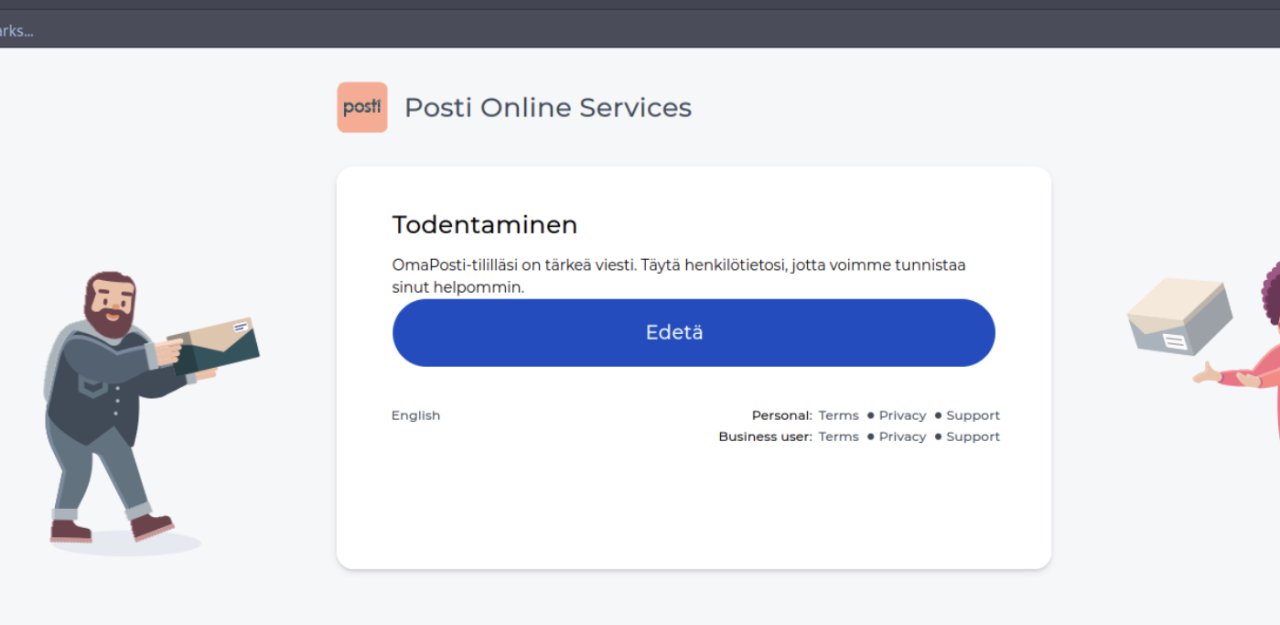Open the Business user Terms link
Viewport: 1280px width, 625px height.
pos(838,436)
